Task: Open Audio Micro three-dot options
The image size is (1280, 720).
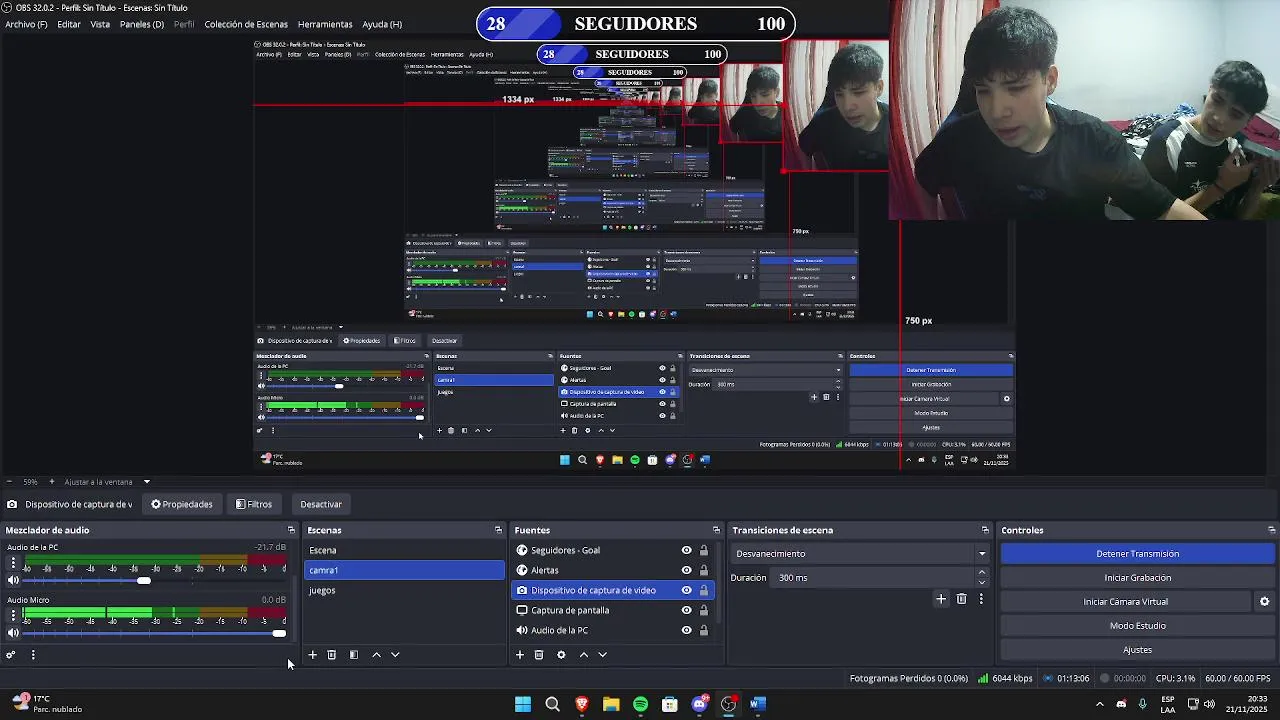Action: [13, 615]
